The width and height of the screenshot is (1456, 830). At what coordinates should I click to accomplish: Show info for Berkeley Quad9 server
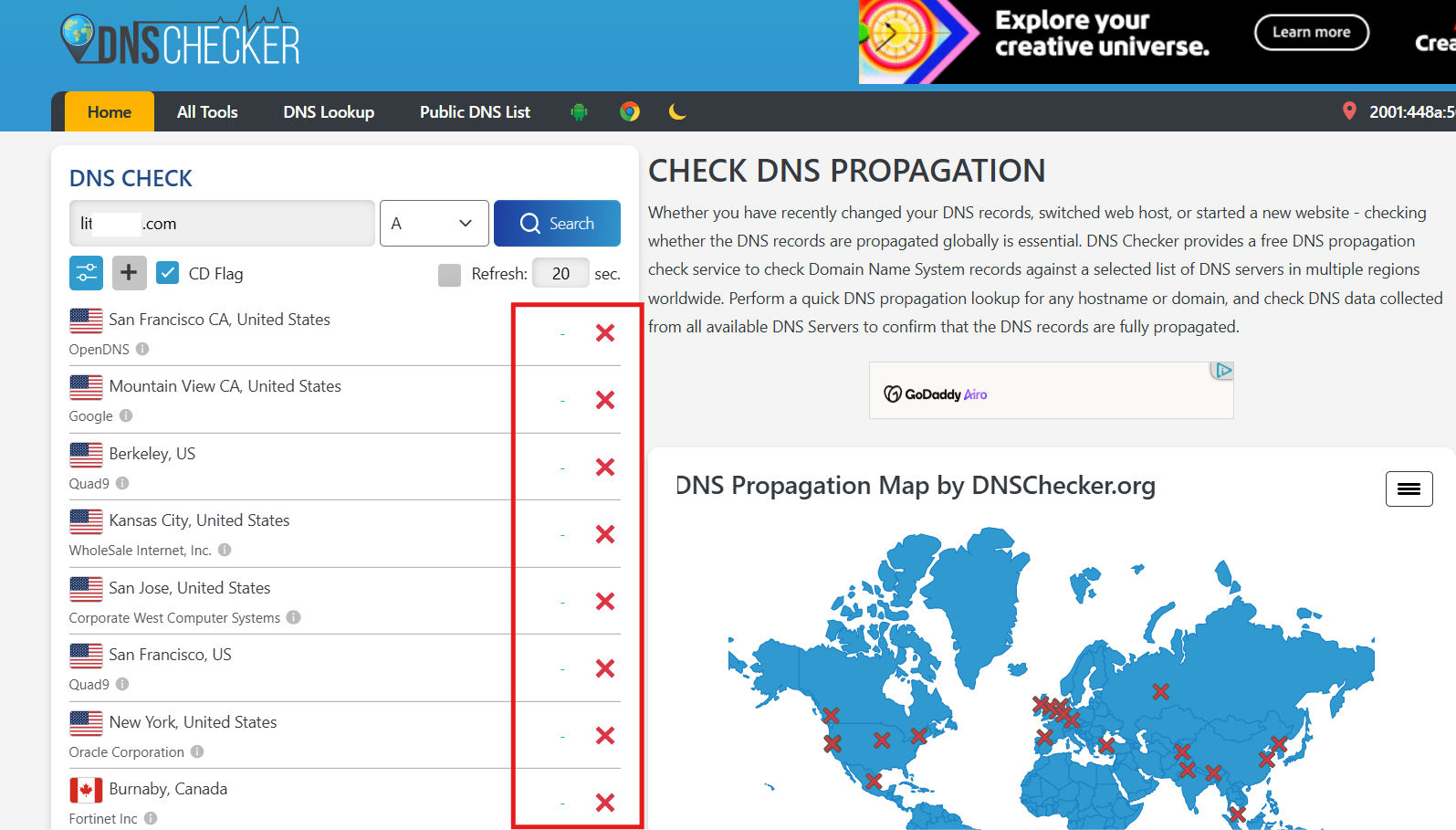122,483
